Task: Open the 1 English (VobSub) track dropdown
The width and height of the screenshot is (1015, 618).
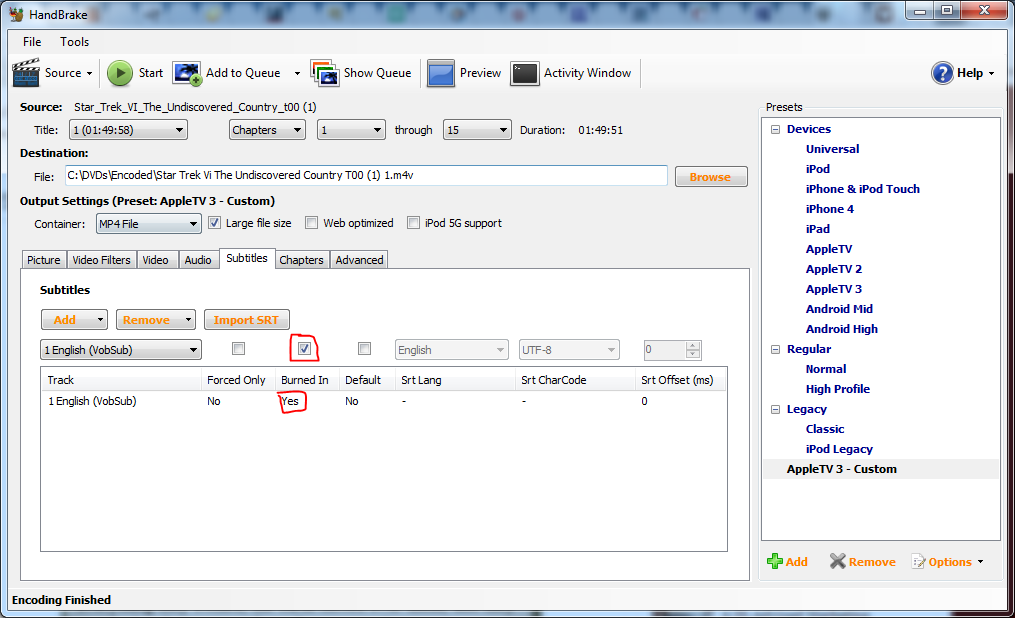Action: click(x=120, y=350)
